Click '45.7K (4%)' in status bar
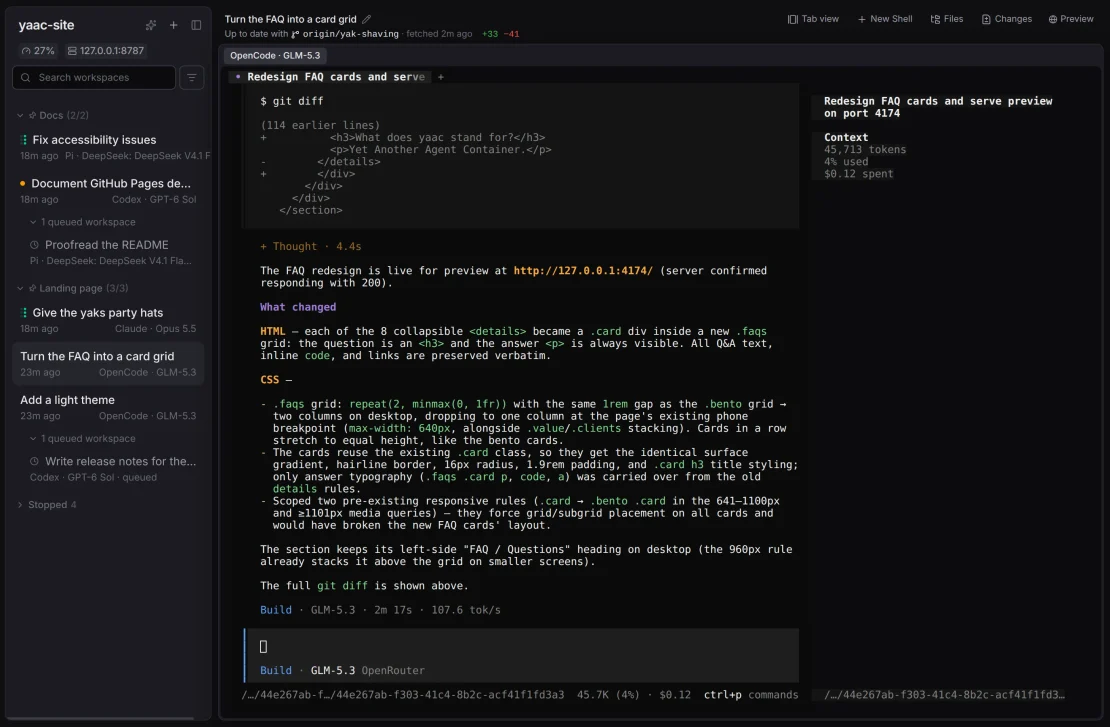This screenshot has height=727, width=1110. pyautogui.click(x=607, y=695)
